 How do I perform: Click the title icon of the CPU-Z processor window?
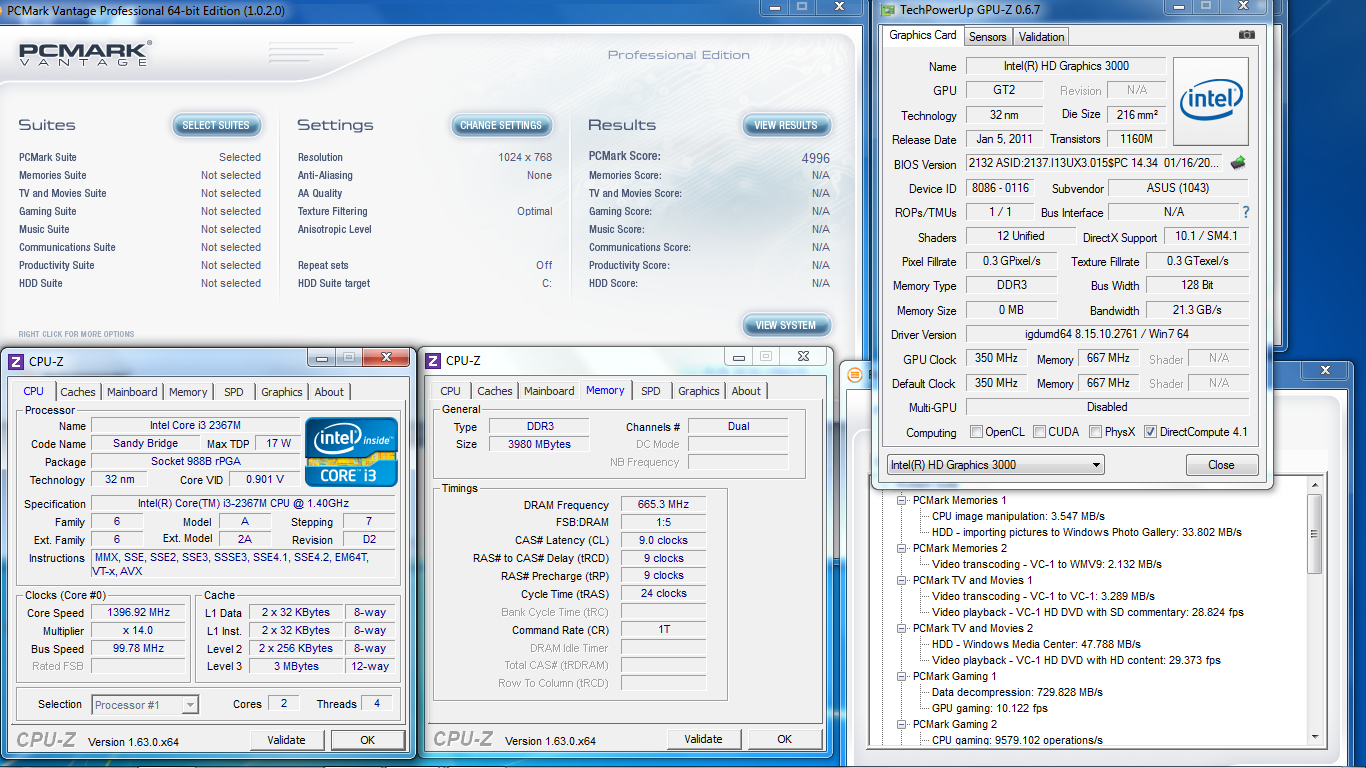(16, 361)
